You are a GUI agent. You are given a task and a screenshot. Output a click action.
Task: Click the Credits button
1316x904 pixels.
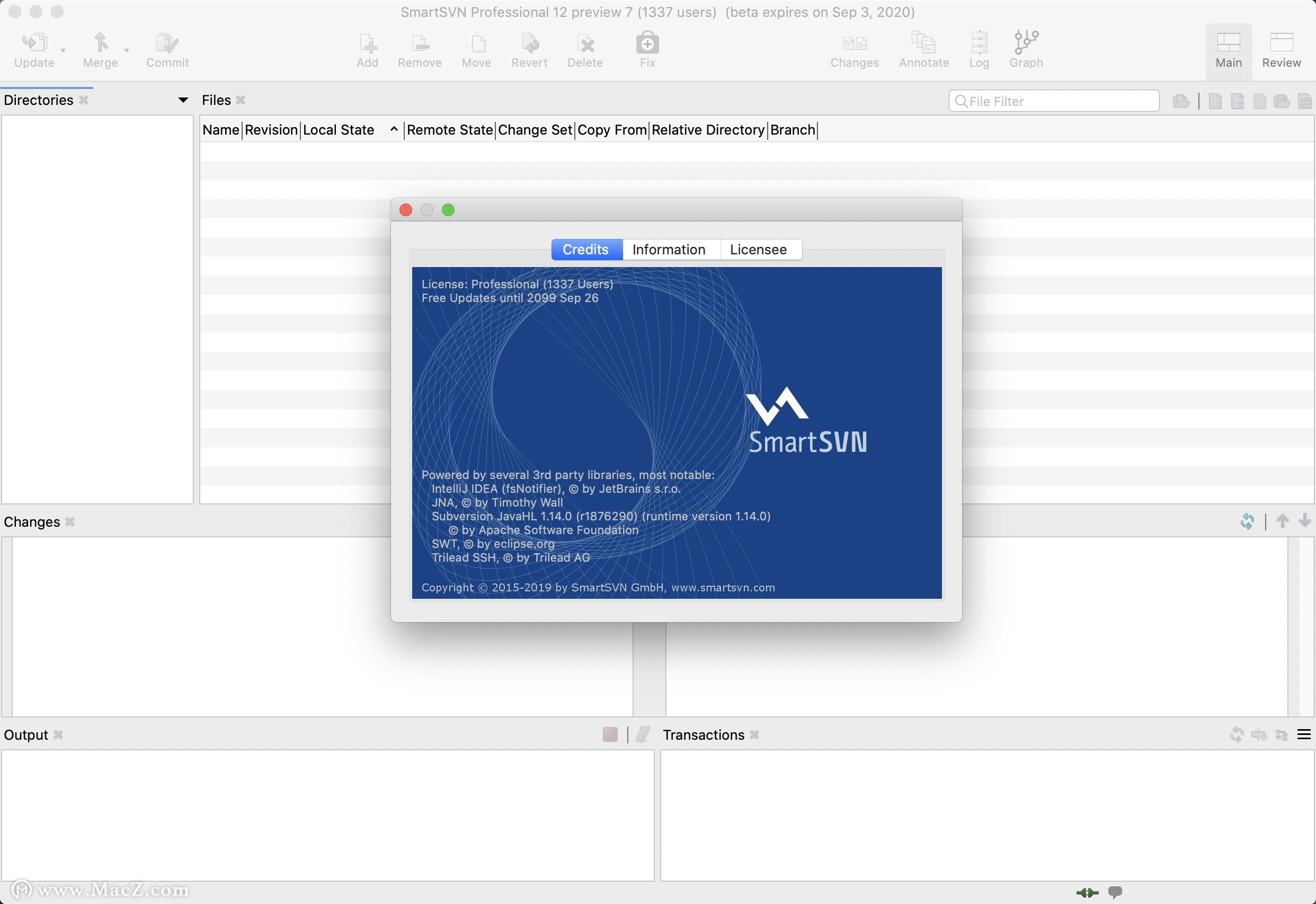pyautogui.click(x=585, y=248)
